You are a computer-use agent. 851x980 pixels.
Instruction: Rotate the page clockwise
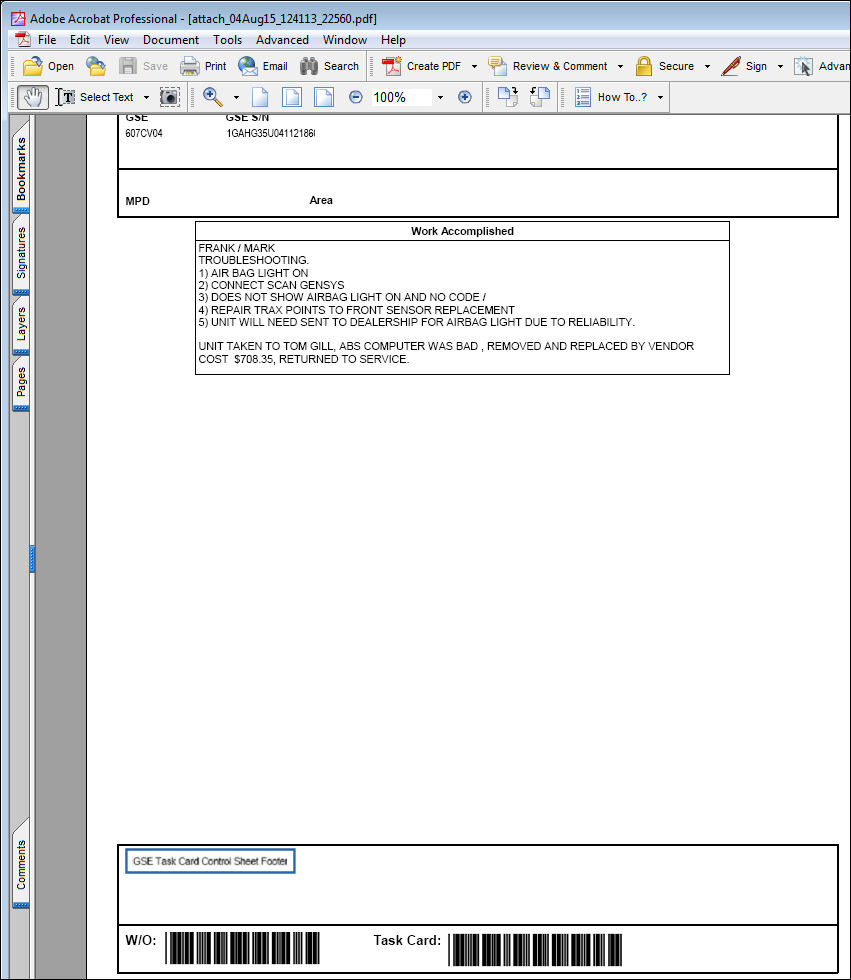coord(507,98)
